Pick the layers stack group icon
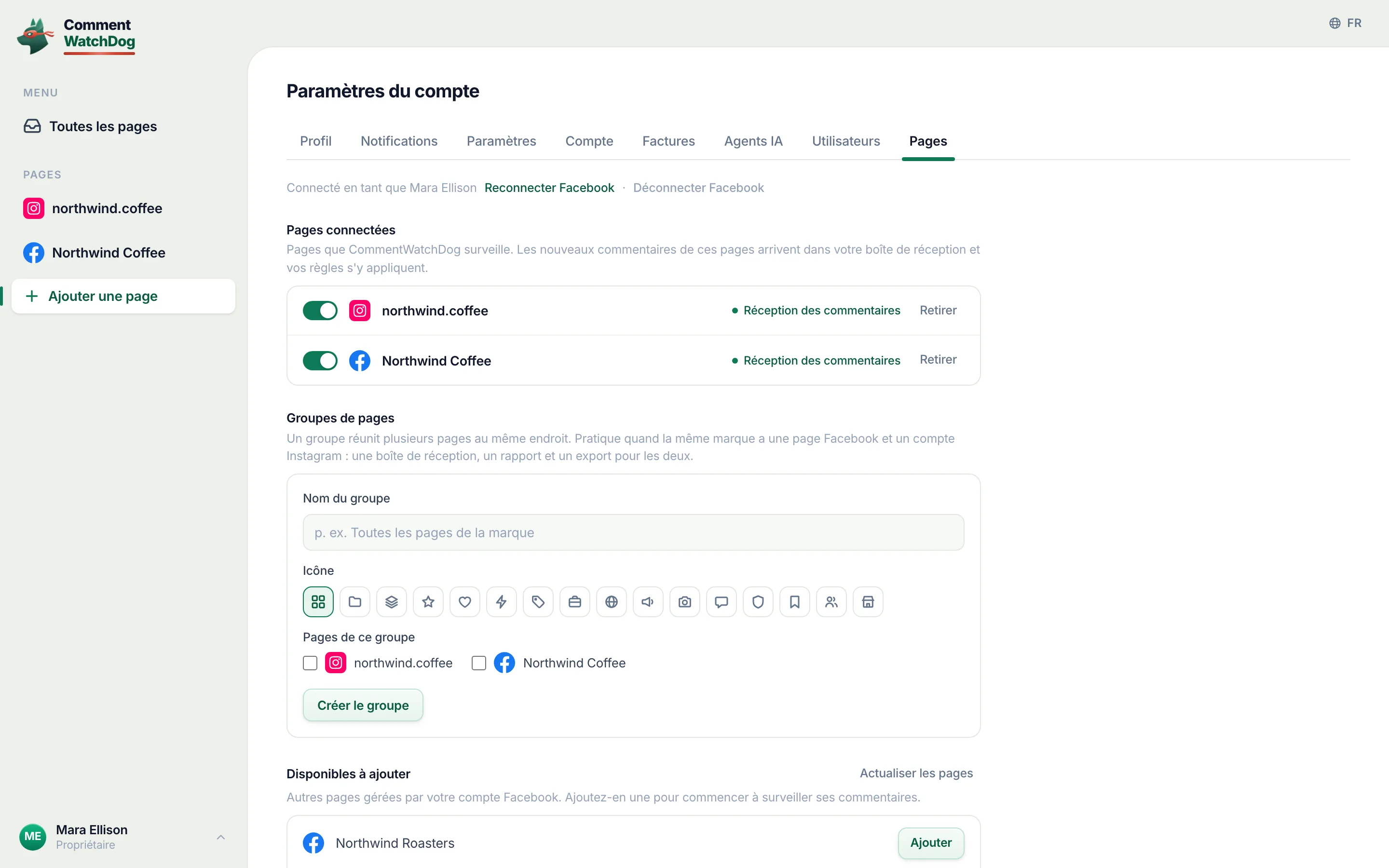Image resolution: width=1389 pixels, height=868 pixels. coord(392,602)
